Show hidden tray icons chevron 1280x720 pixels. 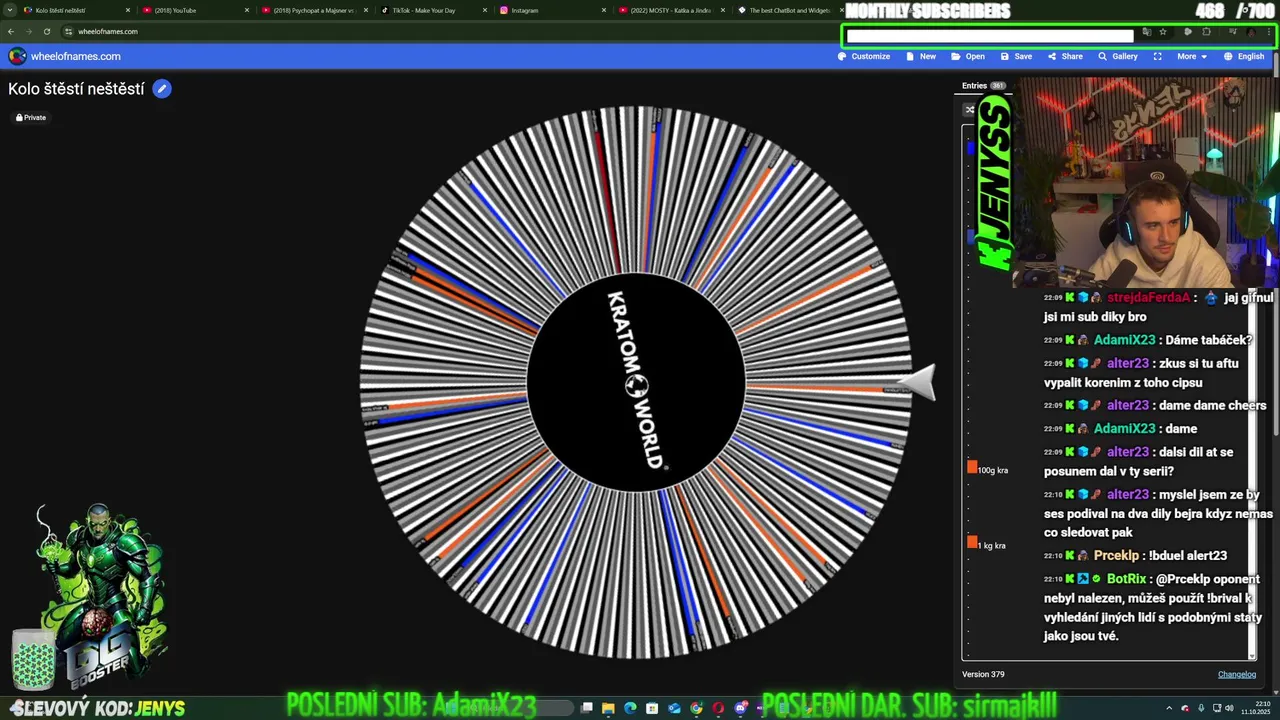point(1169,708)
